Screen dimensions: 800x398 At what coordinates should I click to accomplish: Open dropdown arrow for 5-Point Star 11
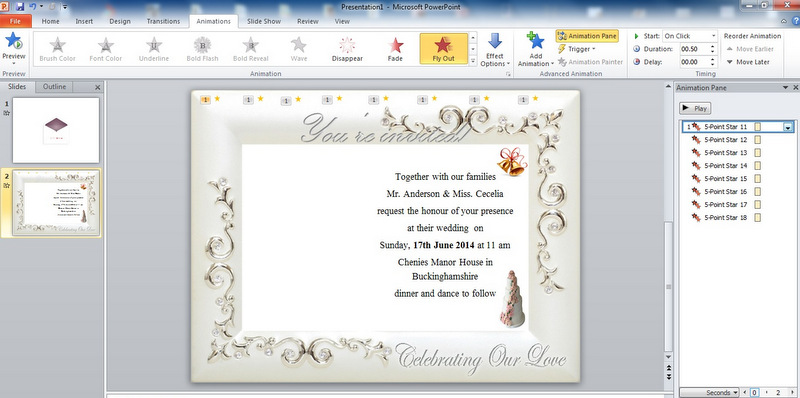pos(788,127)
